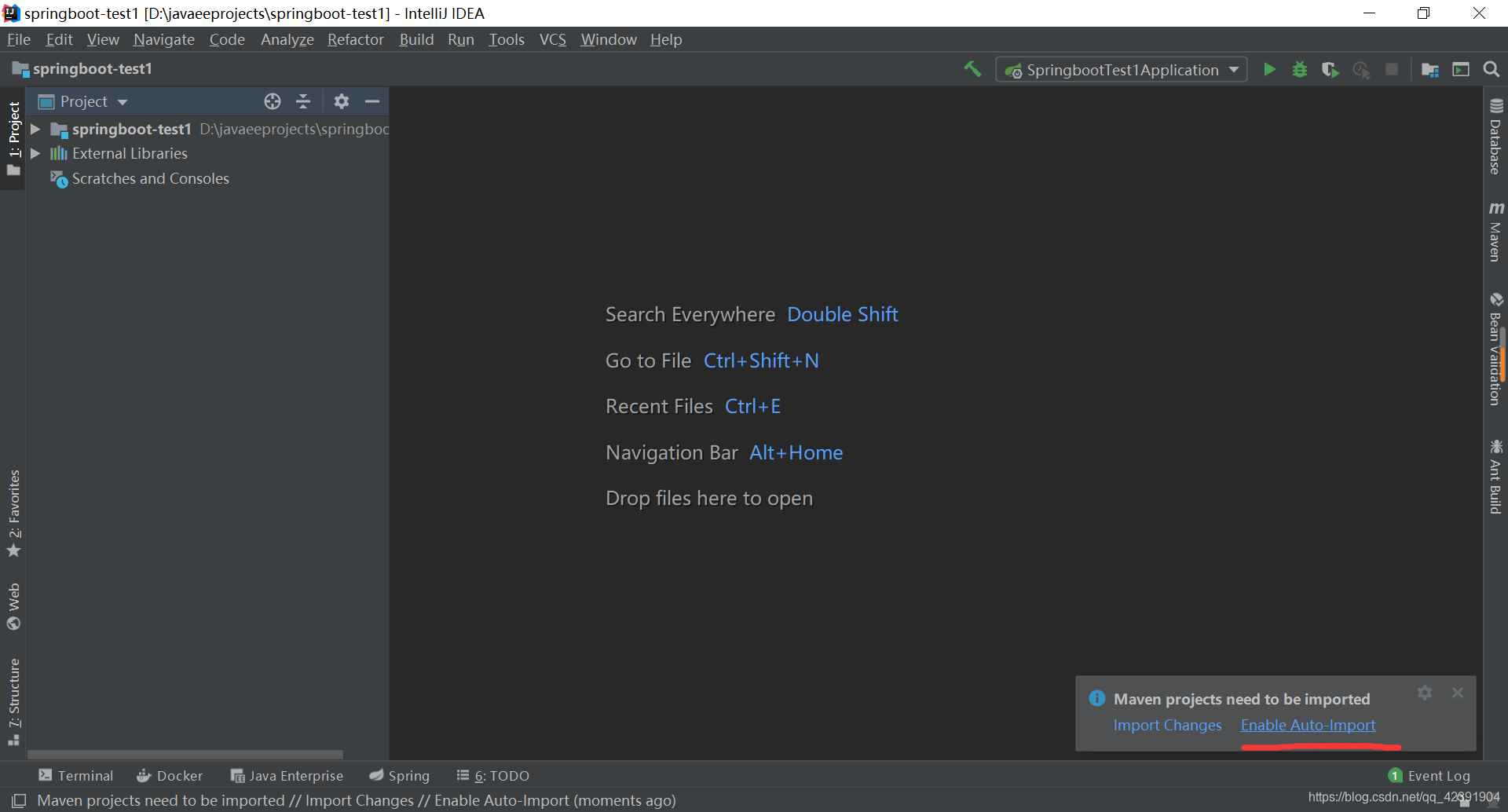Image resolution: width=1508 pixels, height=812 pixels.
Task: Close the Maven import notification
Action: (1458, 693)
